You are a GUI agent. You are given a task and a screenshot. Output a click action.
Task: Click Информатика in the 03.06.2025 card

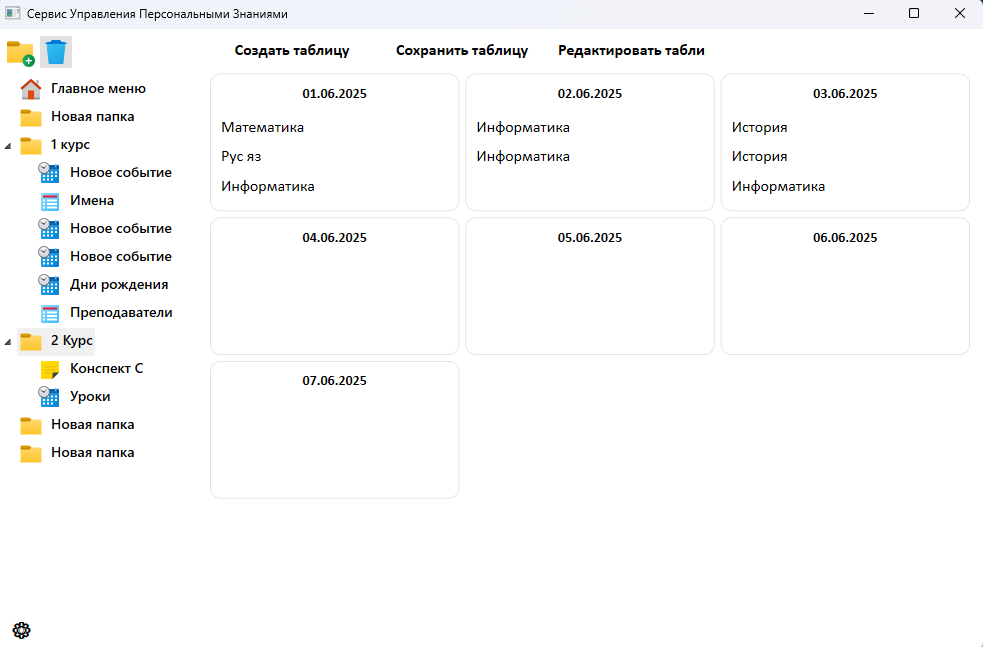(778, 187)
